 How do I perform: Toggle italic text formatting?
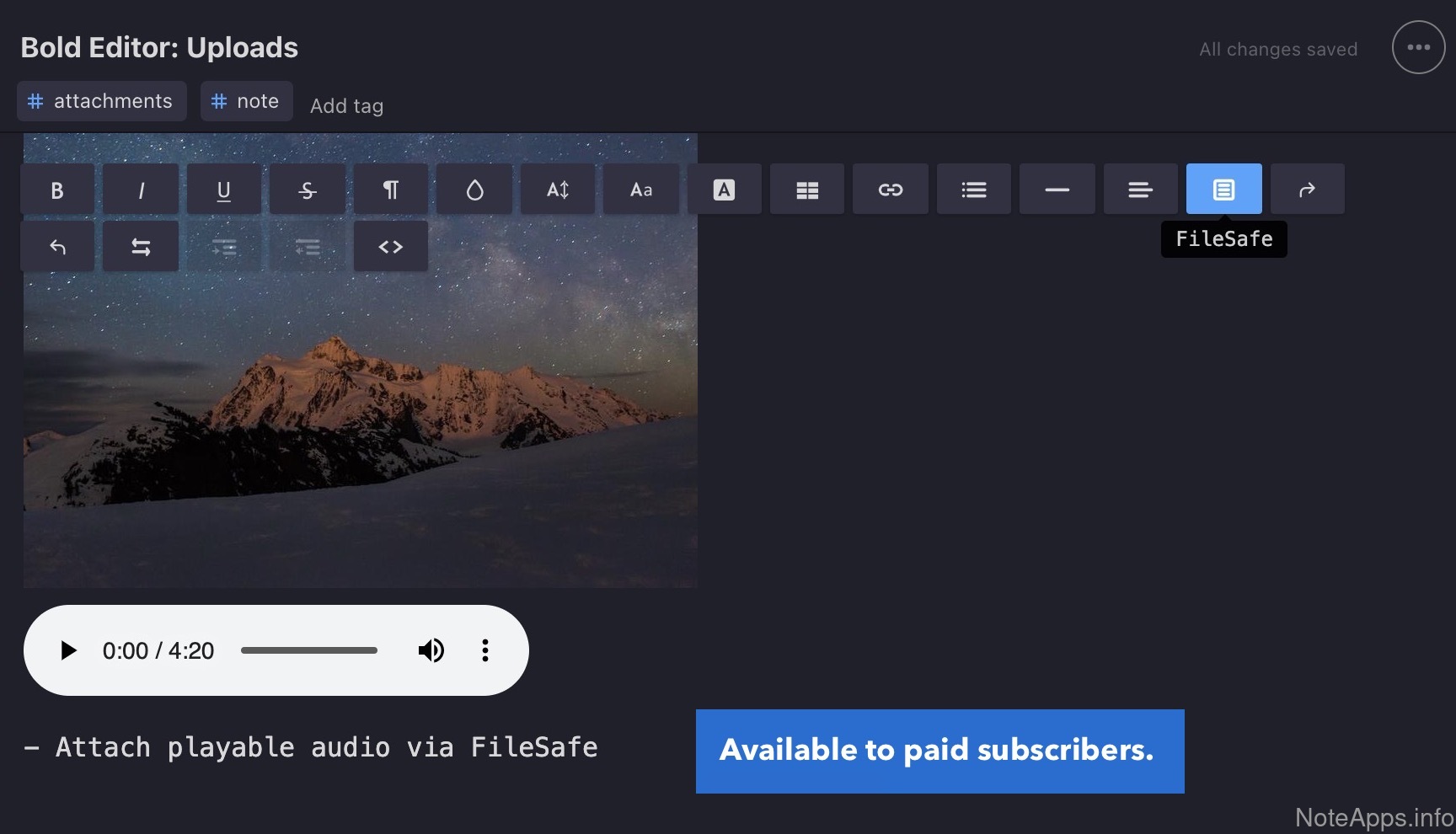[141, 190]
